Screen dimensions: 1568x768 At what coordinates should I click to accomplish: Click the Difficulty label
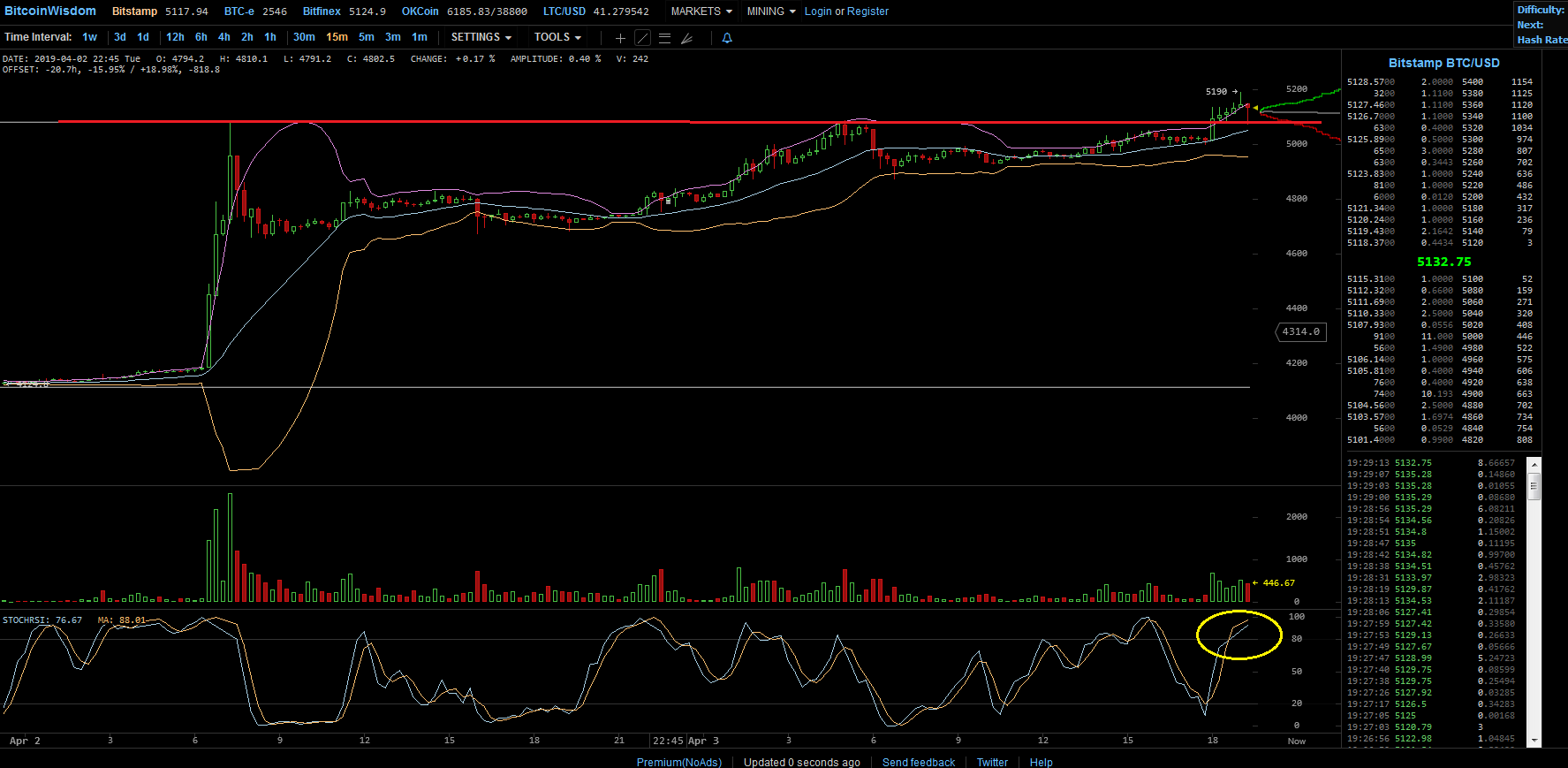[1541, 10]
